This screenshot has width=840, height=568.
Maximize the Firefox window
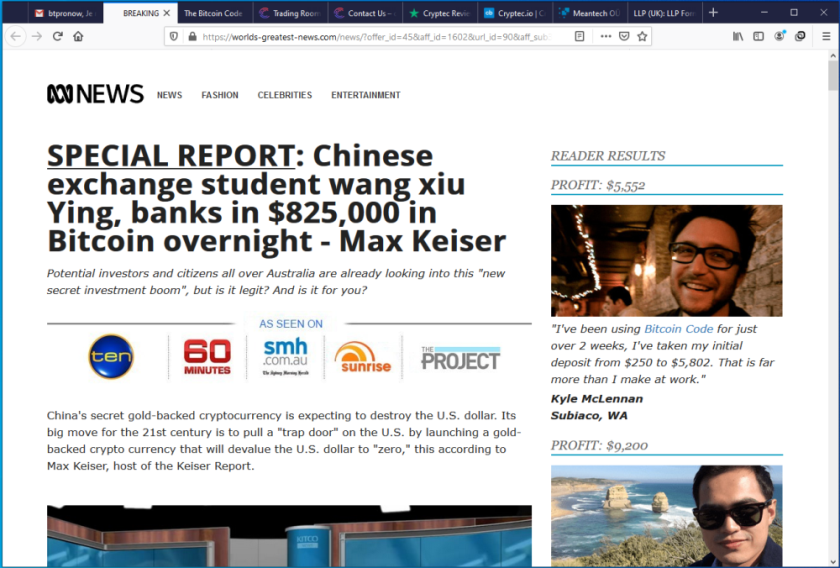(794, 12)
